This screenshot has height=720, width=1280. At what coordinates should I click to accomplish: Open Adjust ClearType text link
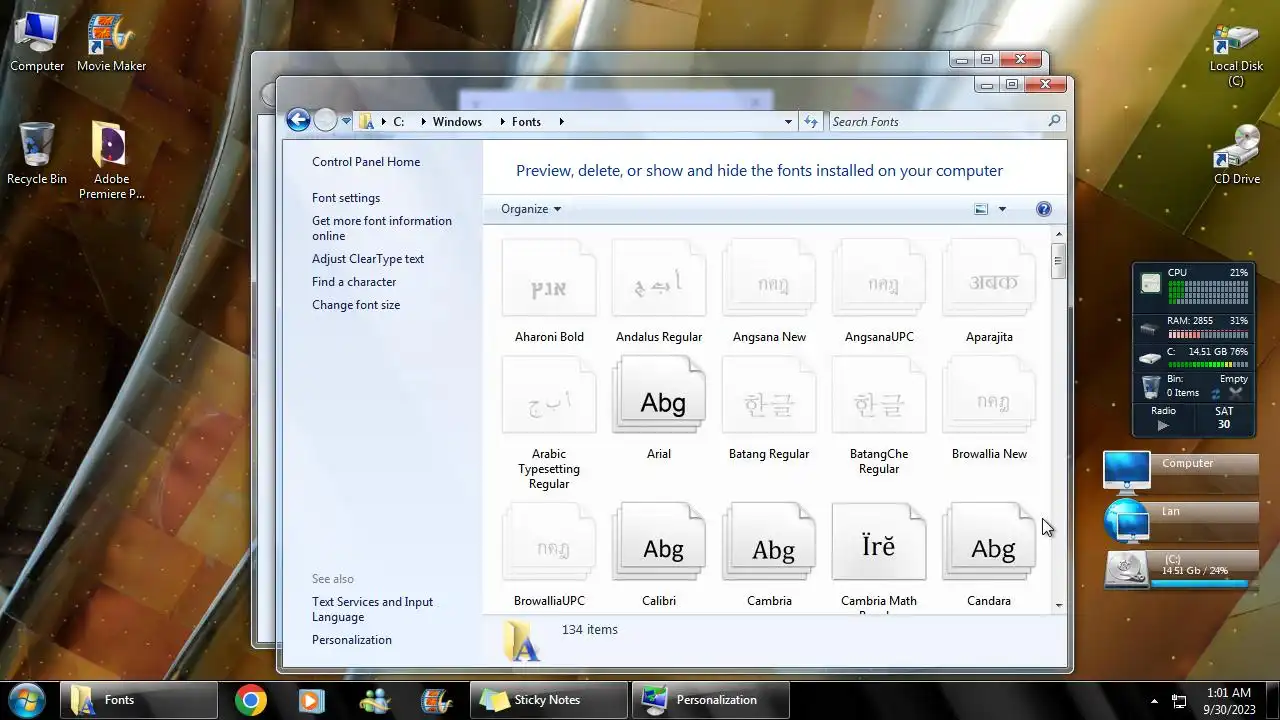(368, 259)
